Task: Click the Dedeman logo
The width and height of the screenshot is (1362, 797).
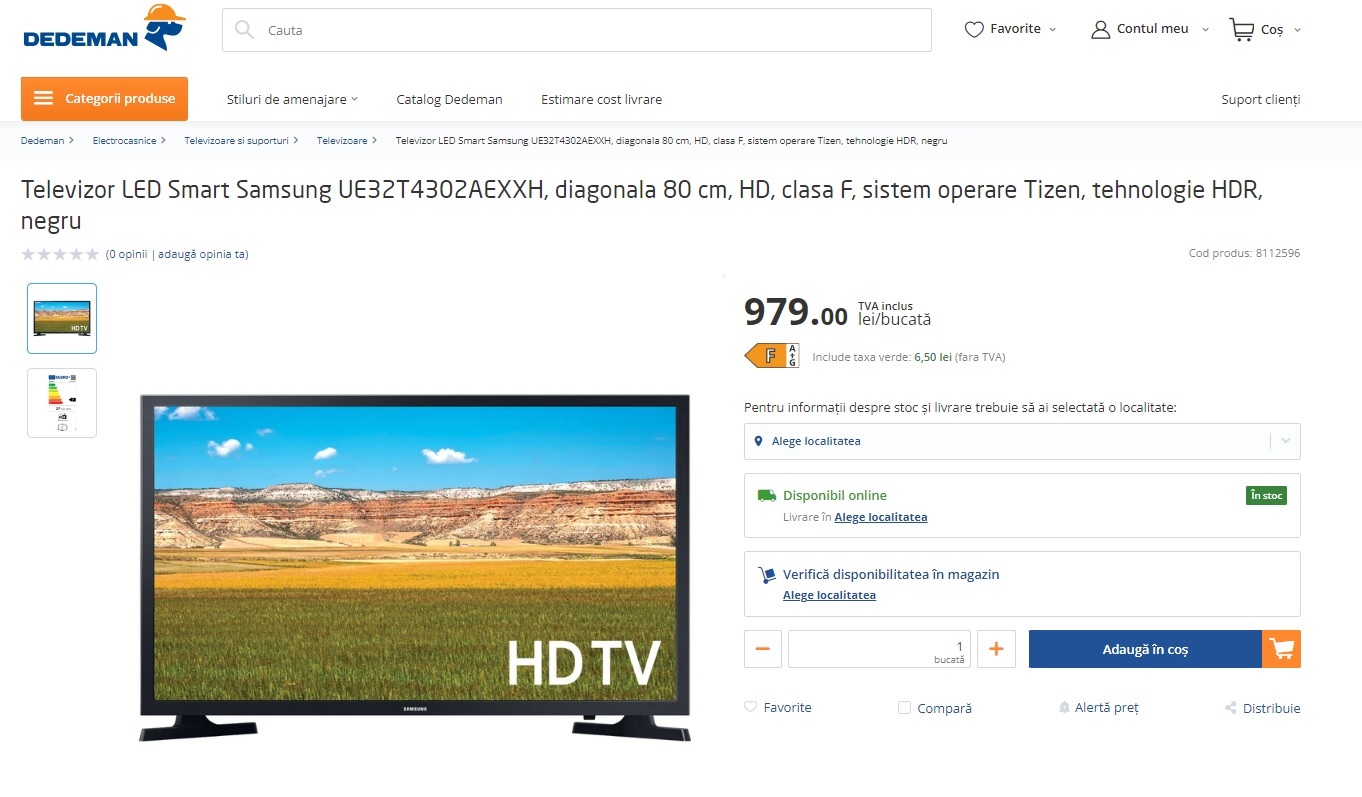Action: [104, 28]
